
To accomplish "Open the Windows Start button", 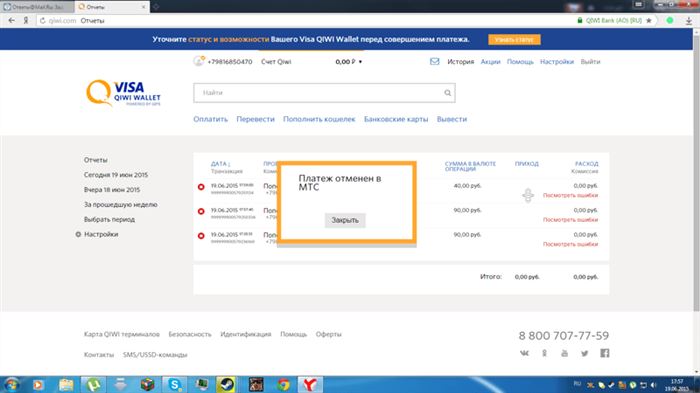I will [12, 385].
